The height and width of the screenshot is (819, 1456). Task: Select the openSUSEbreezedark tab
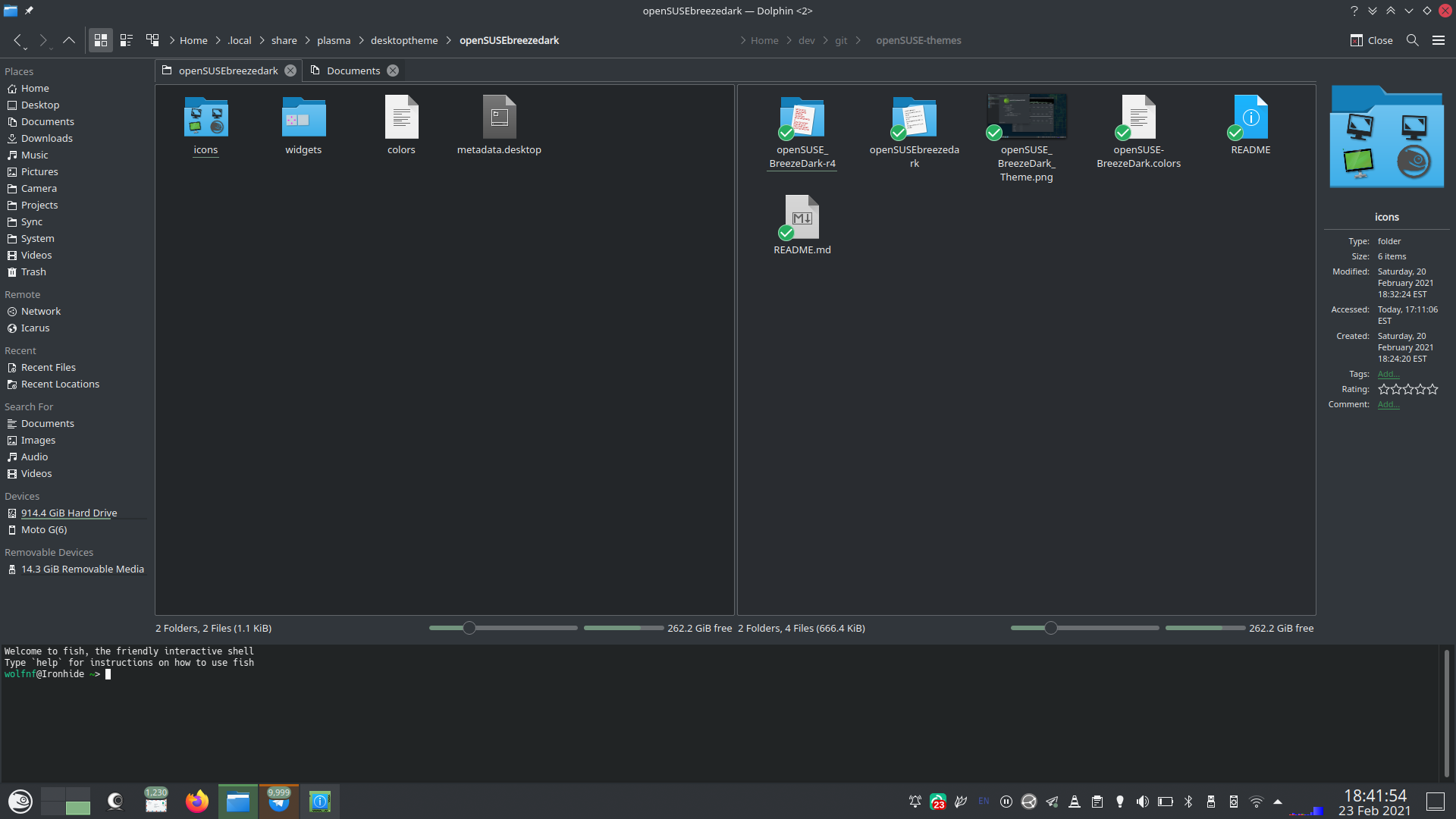(228, 71)
